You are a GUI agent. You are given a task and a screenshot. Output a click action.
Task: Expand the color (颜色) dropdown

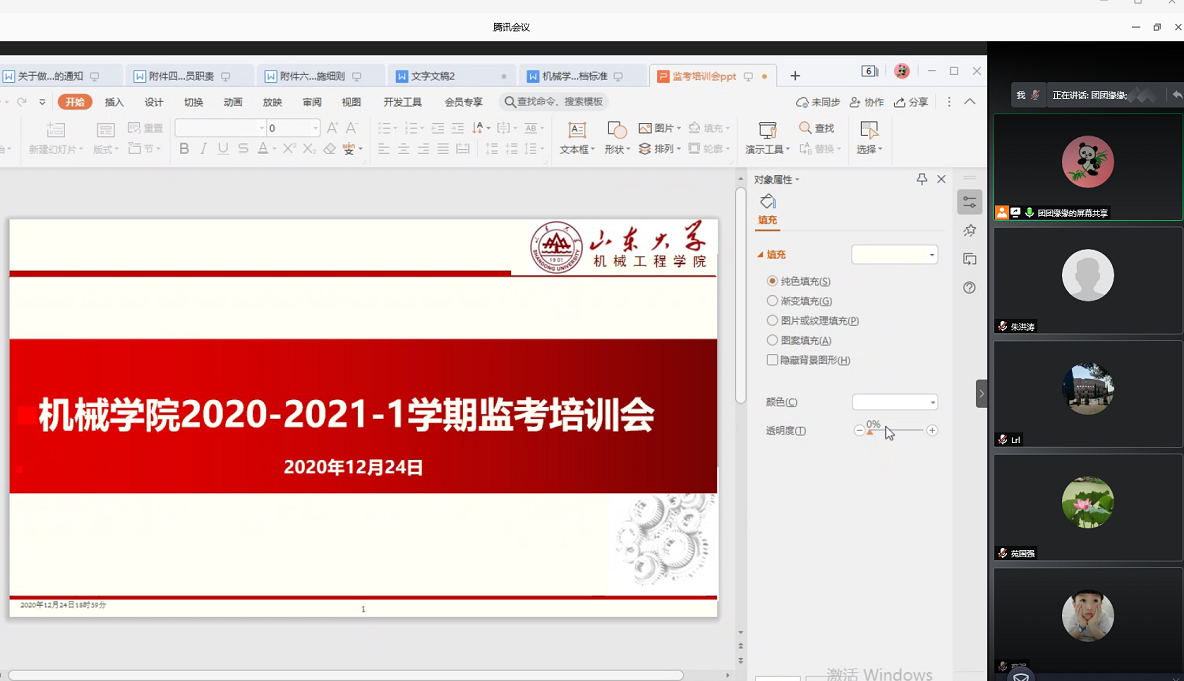[x=894, y=402]
